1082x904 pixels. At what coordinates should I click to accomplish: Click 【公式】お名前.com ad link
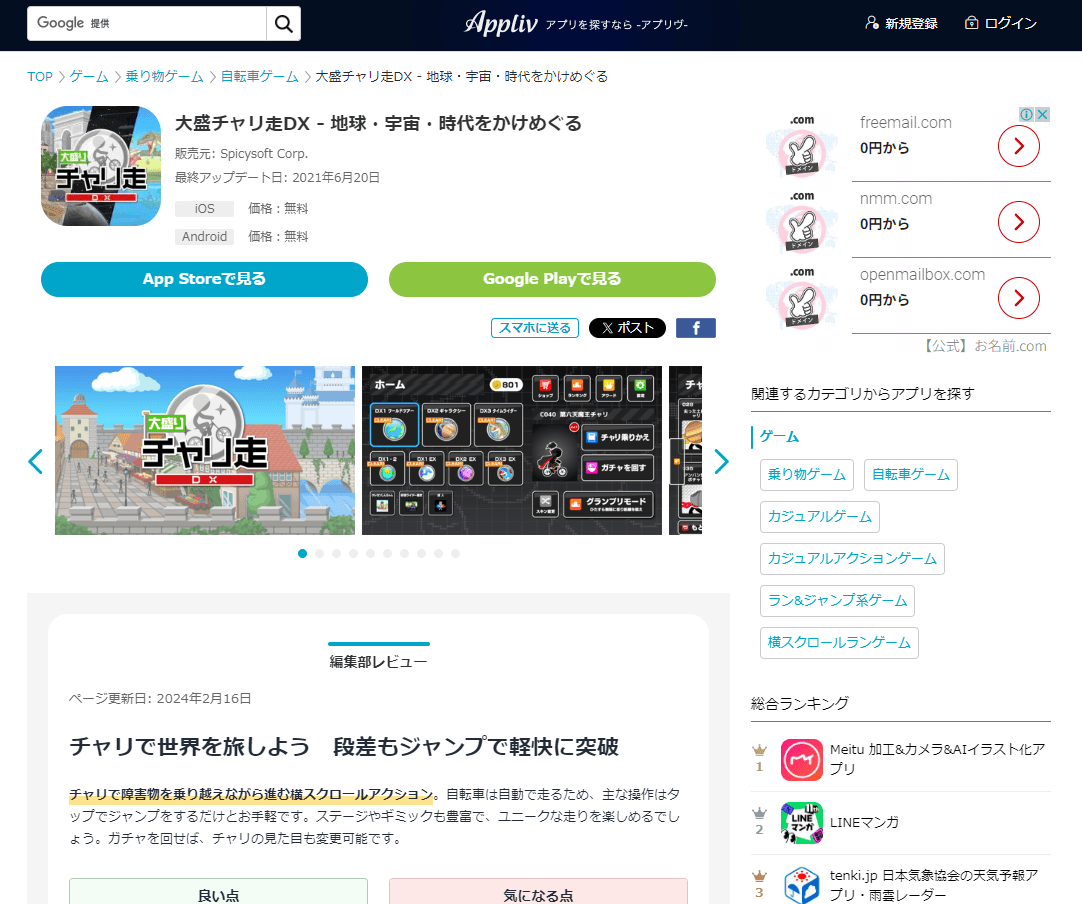(x=985, y=346)
